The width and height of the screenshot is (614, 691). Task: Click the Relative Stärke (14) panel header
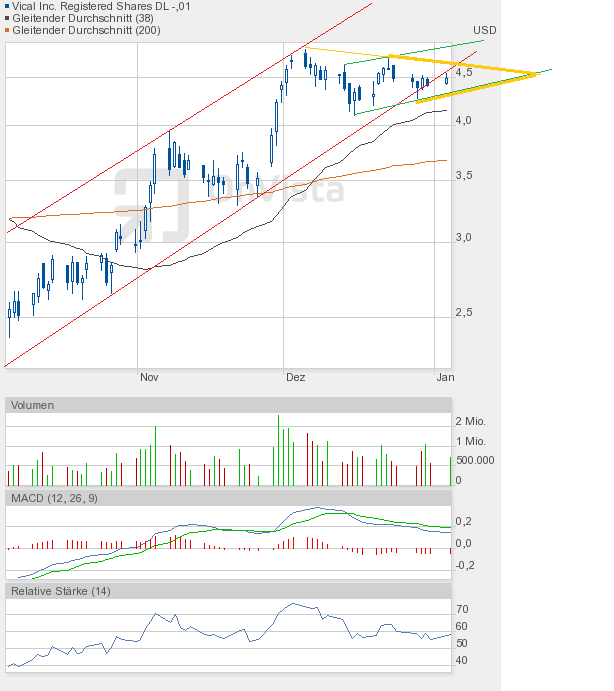[x=60, y=591]
